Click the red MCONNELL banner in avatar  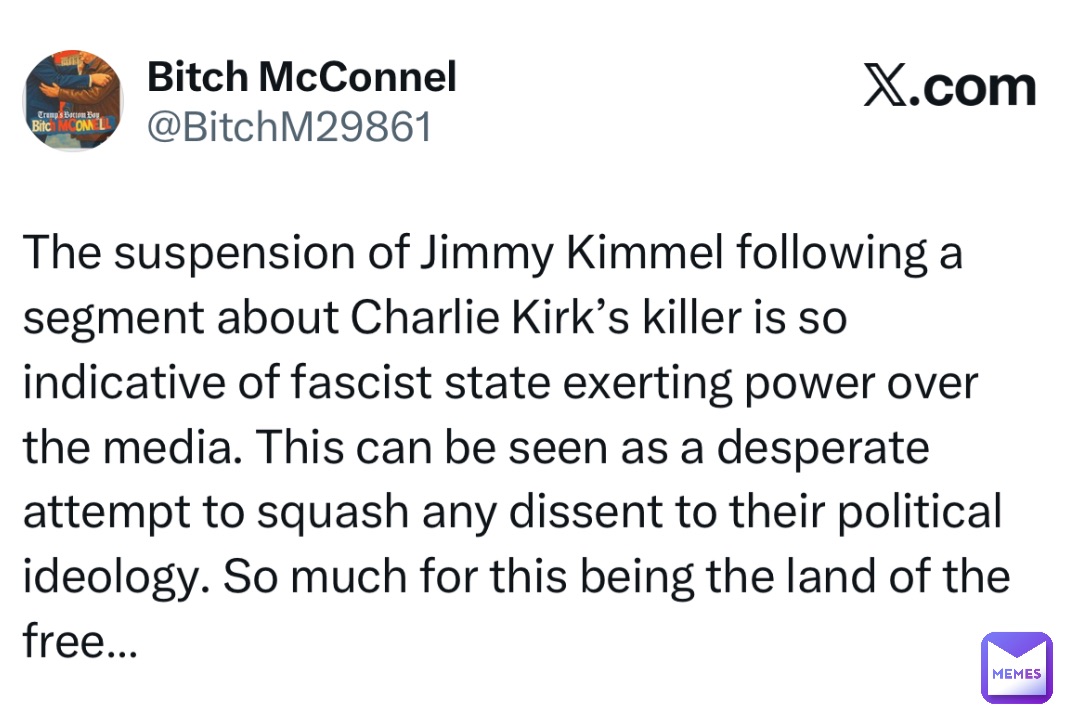84,126
